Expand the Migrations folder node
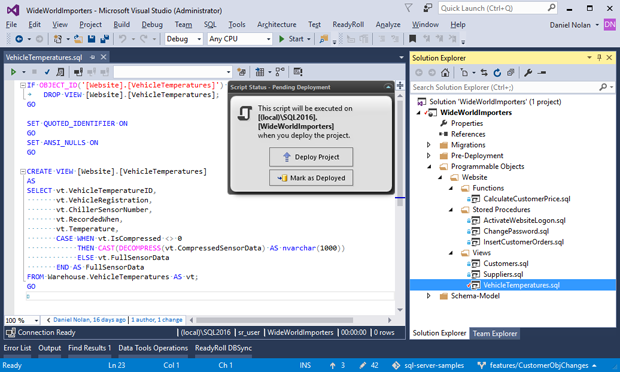This screenshot has height=372, width=620. tap(429, 145)
